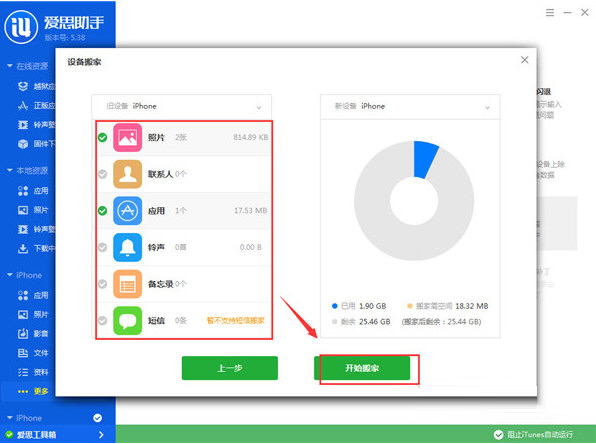Uncheck the 照片 row checkbox
The width and height of the screenshot is (596, 444).
click(102, 137)
